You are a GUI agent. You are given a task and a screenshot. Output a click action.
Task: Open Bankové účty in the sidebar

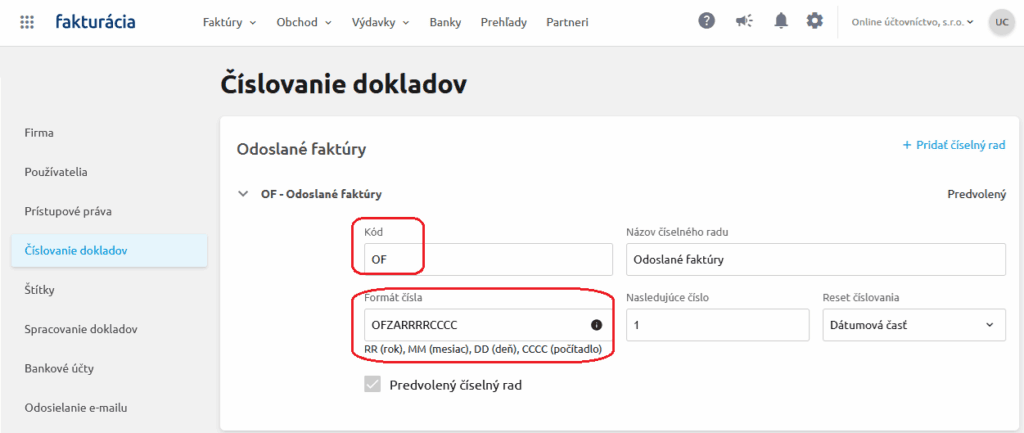point(59,368)
